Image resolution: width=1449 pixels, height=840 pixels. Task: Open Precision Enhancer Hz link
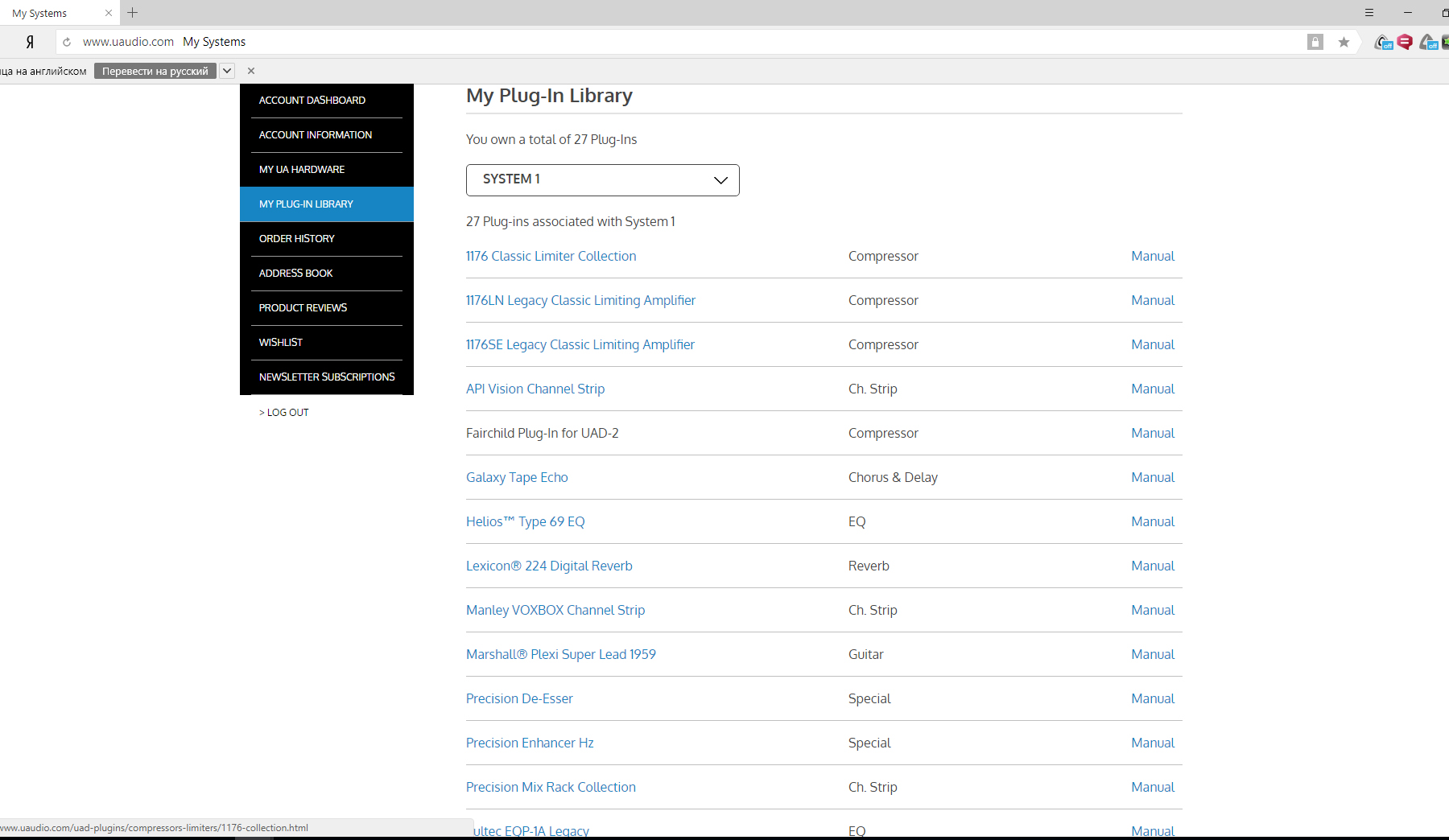tap(530, 743)
